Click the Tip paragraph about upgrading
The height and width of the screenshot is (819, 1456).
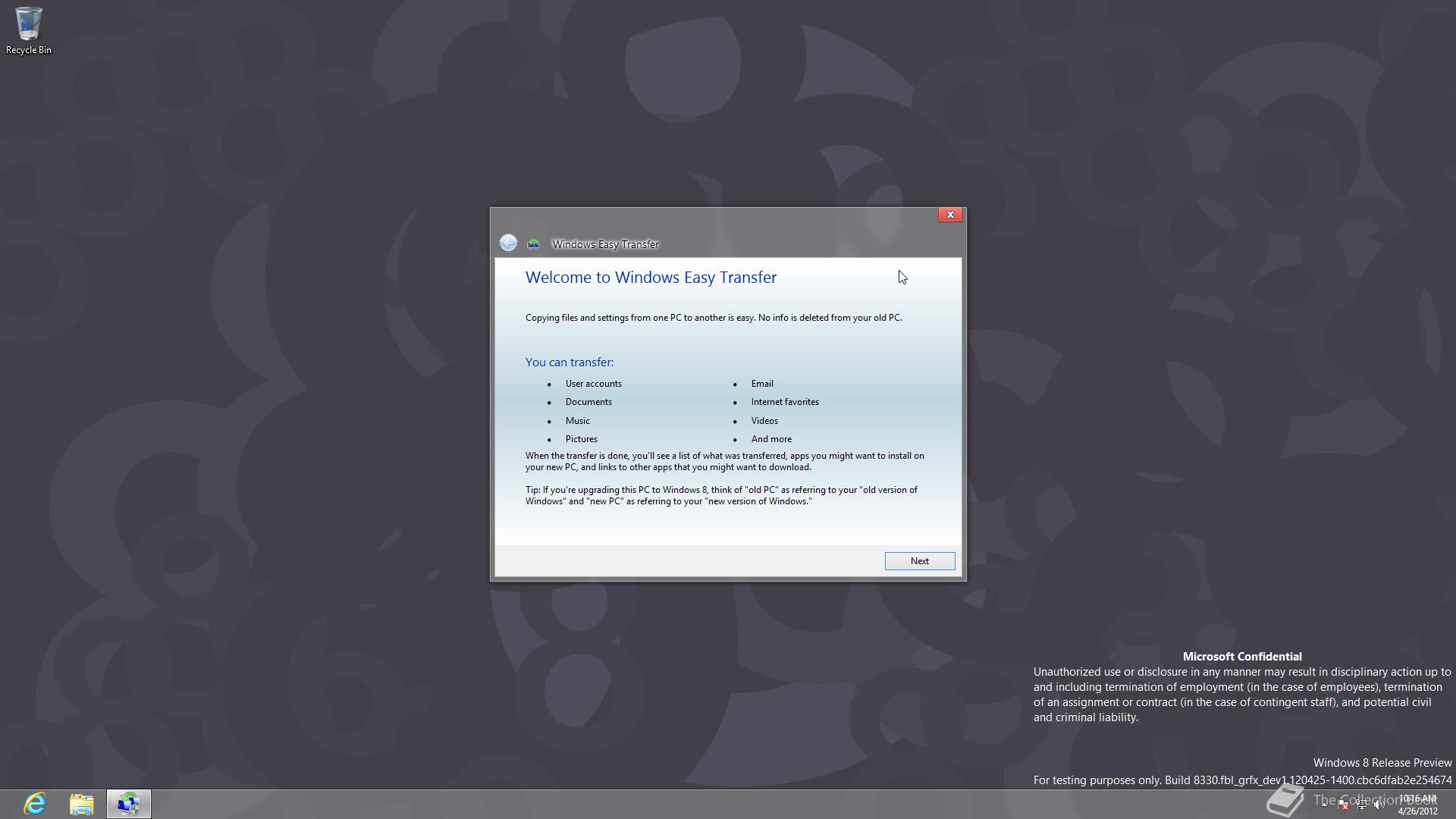(x=720, y=495)
